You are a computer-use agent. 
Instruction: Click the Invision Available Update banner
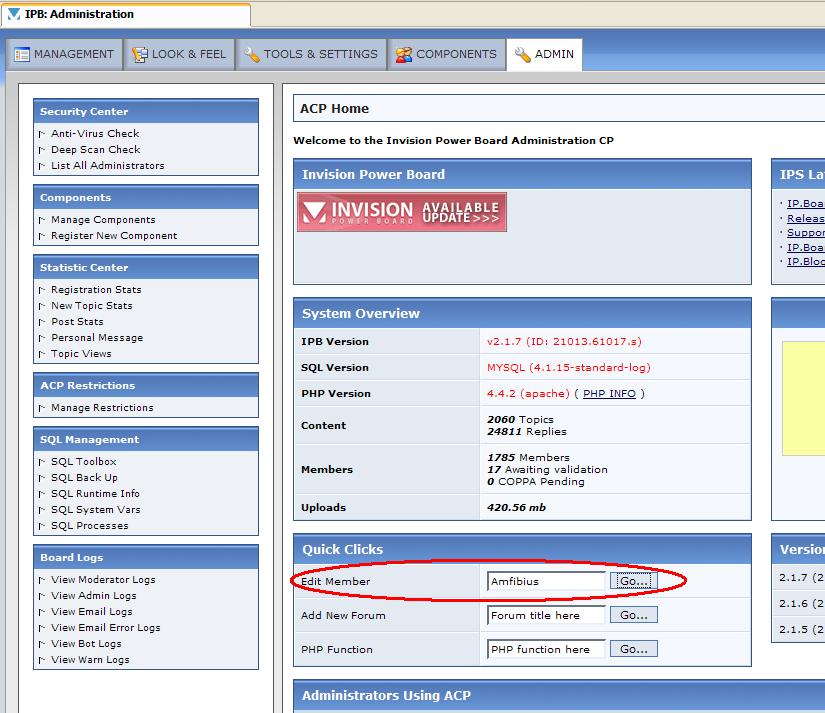pos(402,212)
